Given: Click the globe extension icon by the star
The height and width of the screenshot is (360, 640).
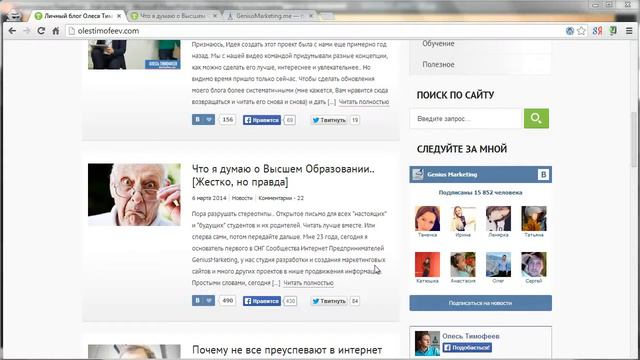Looking at the screenshot, I should 570,31.
